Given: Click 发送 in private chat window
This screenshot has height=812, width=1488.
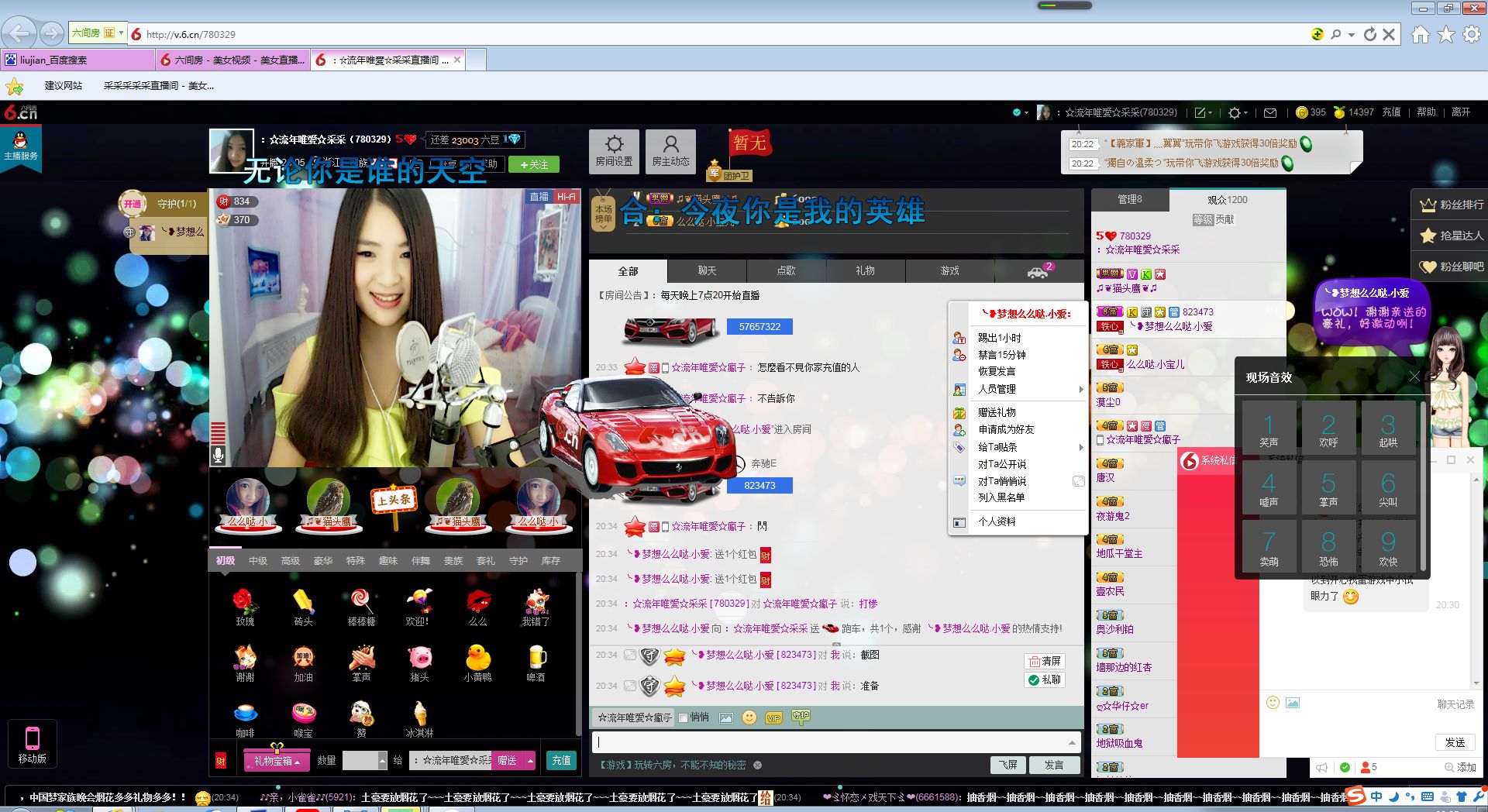Looking at the screenshot, I should (1455, 742).
